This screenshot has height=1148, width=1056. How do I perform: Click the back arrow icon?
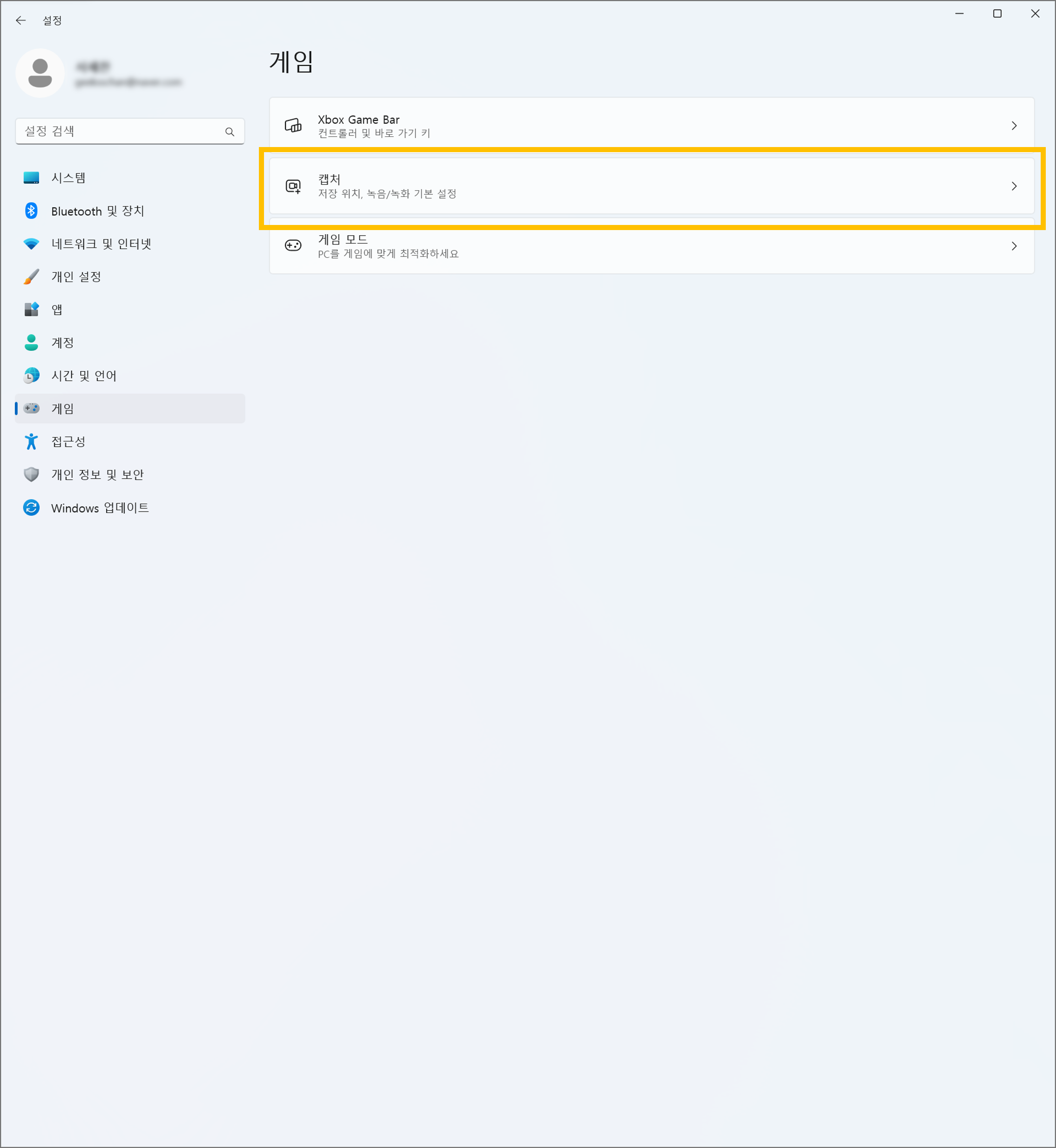21,20
